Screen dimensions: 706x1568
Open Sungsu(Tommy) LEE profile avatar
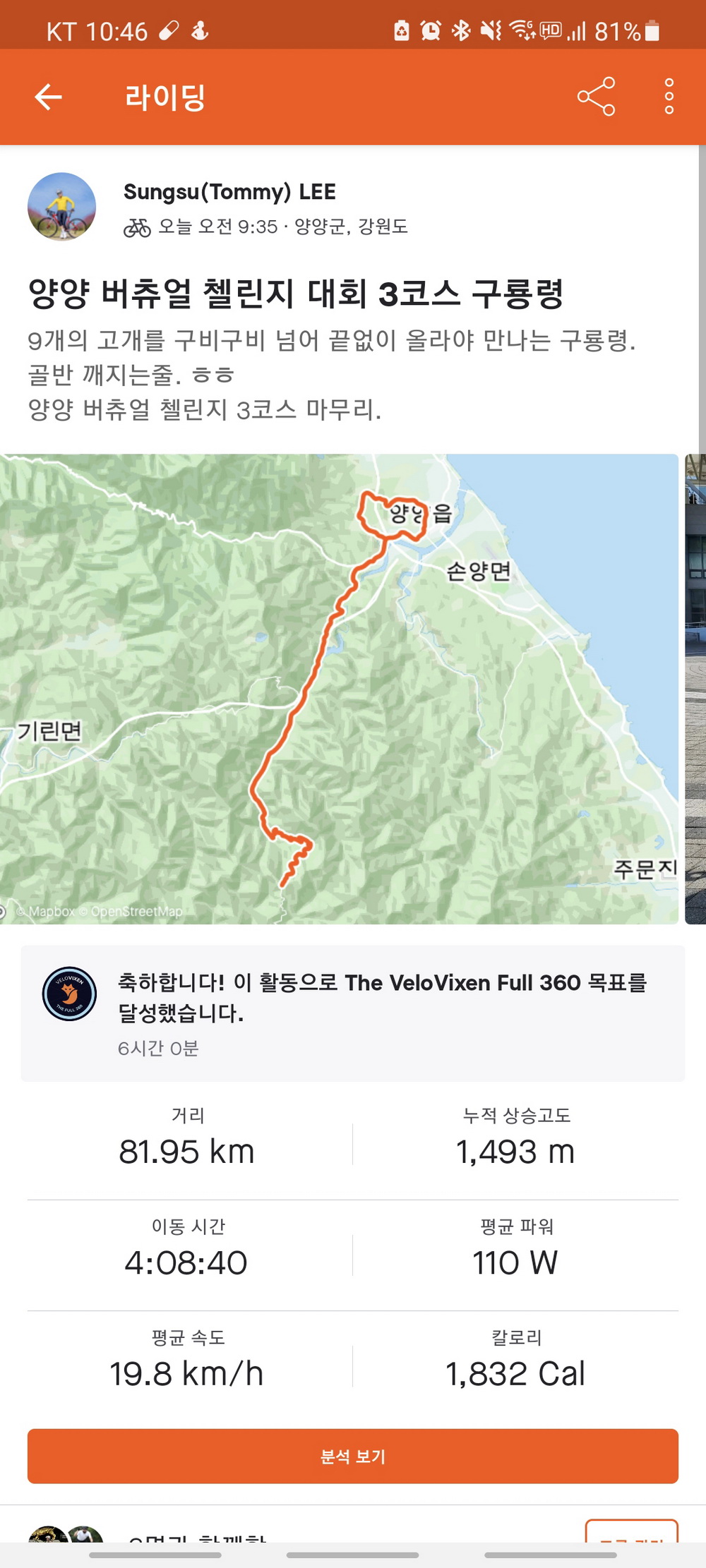pyautogui.click(x=61, y=207)
